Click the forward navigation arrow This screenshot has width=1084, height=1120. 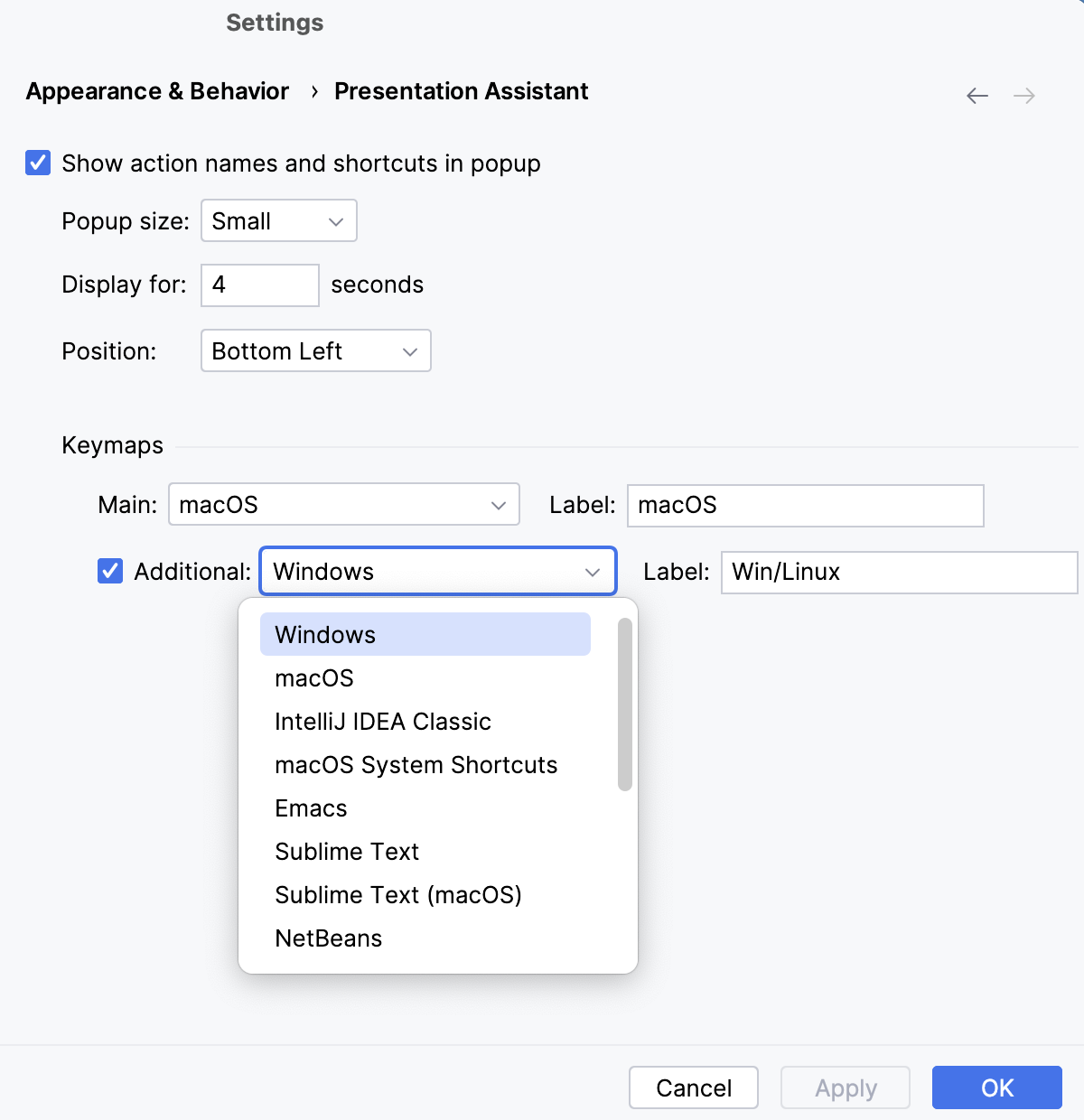coord(1024,96)
